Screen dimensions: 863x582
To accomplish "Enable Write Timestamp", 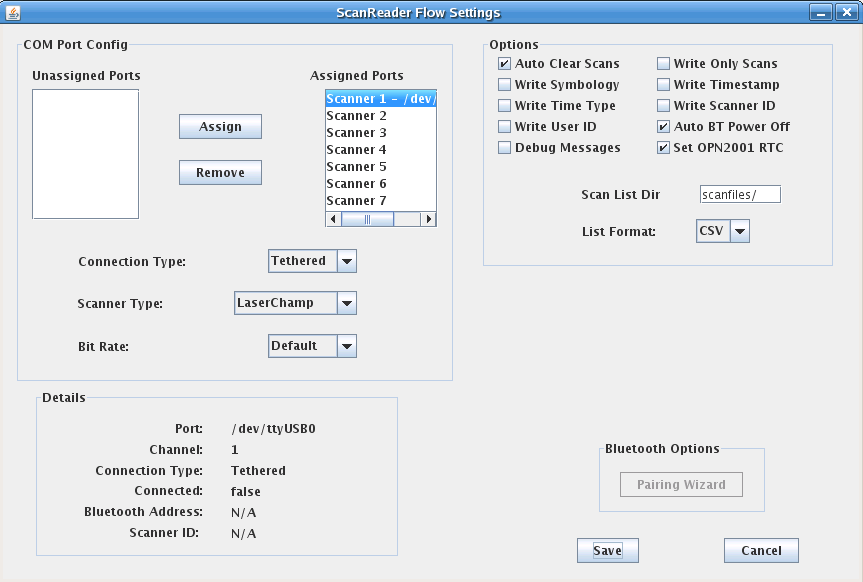I will tap(663, 84).
